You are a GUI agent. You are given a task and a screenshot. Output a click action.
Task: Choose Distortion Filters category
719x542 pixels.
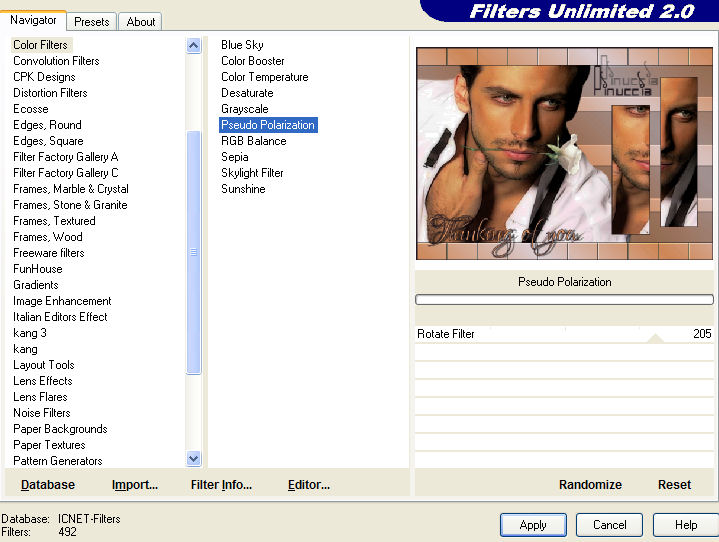50,93
